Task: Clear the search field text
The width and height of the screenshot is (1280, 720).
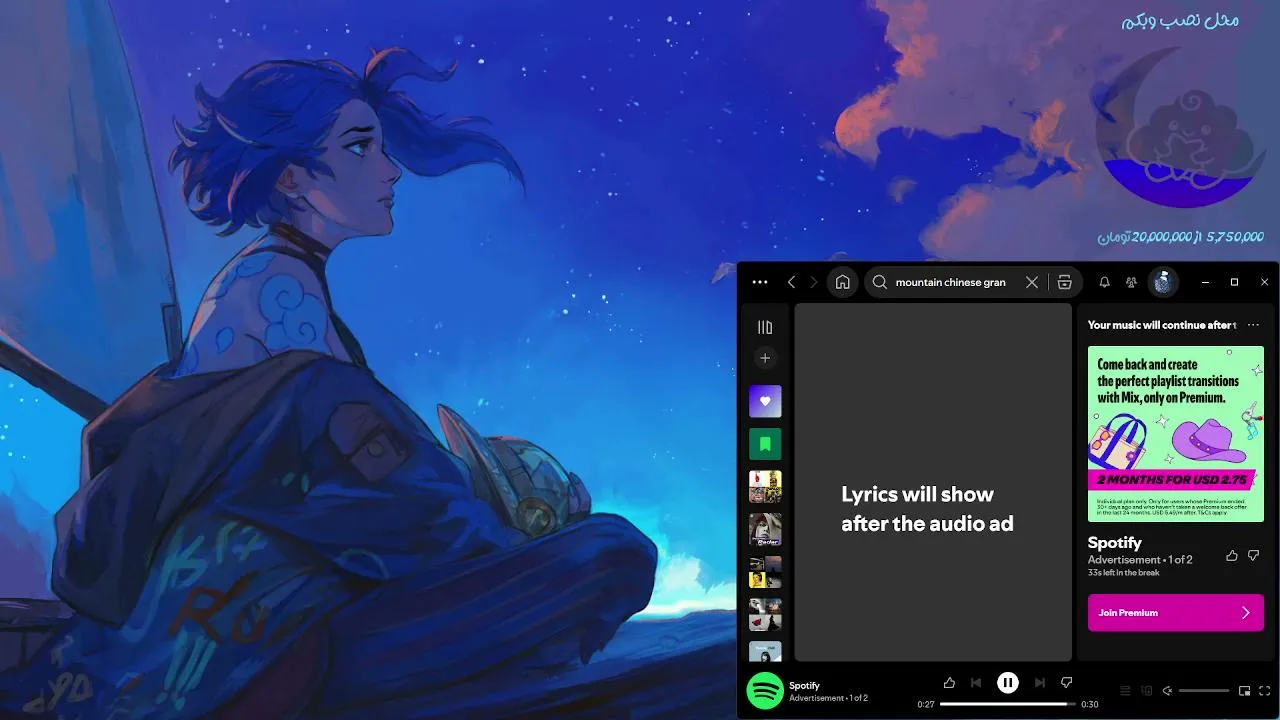Action: tap(1032, 282)
